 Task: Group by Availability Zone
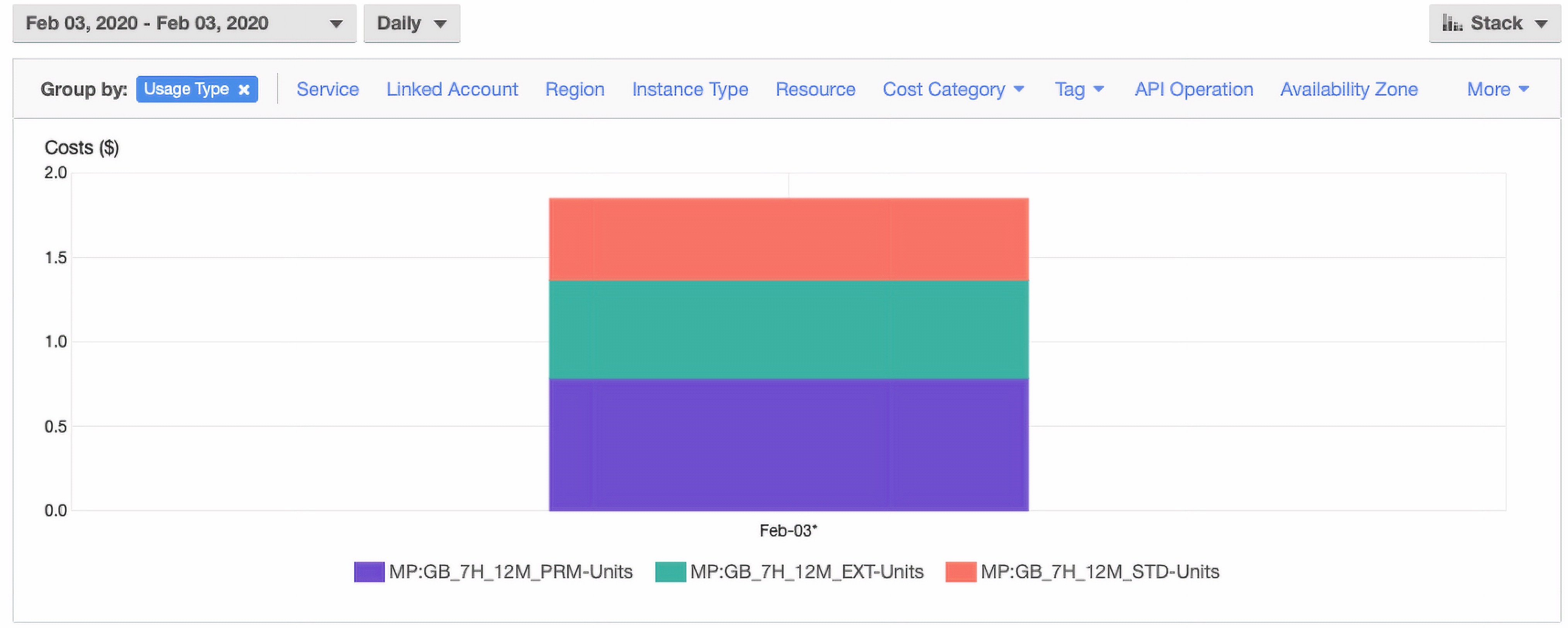[1349, 90]
